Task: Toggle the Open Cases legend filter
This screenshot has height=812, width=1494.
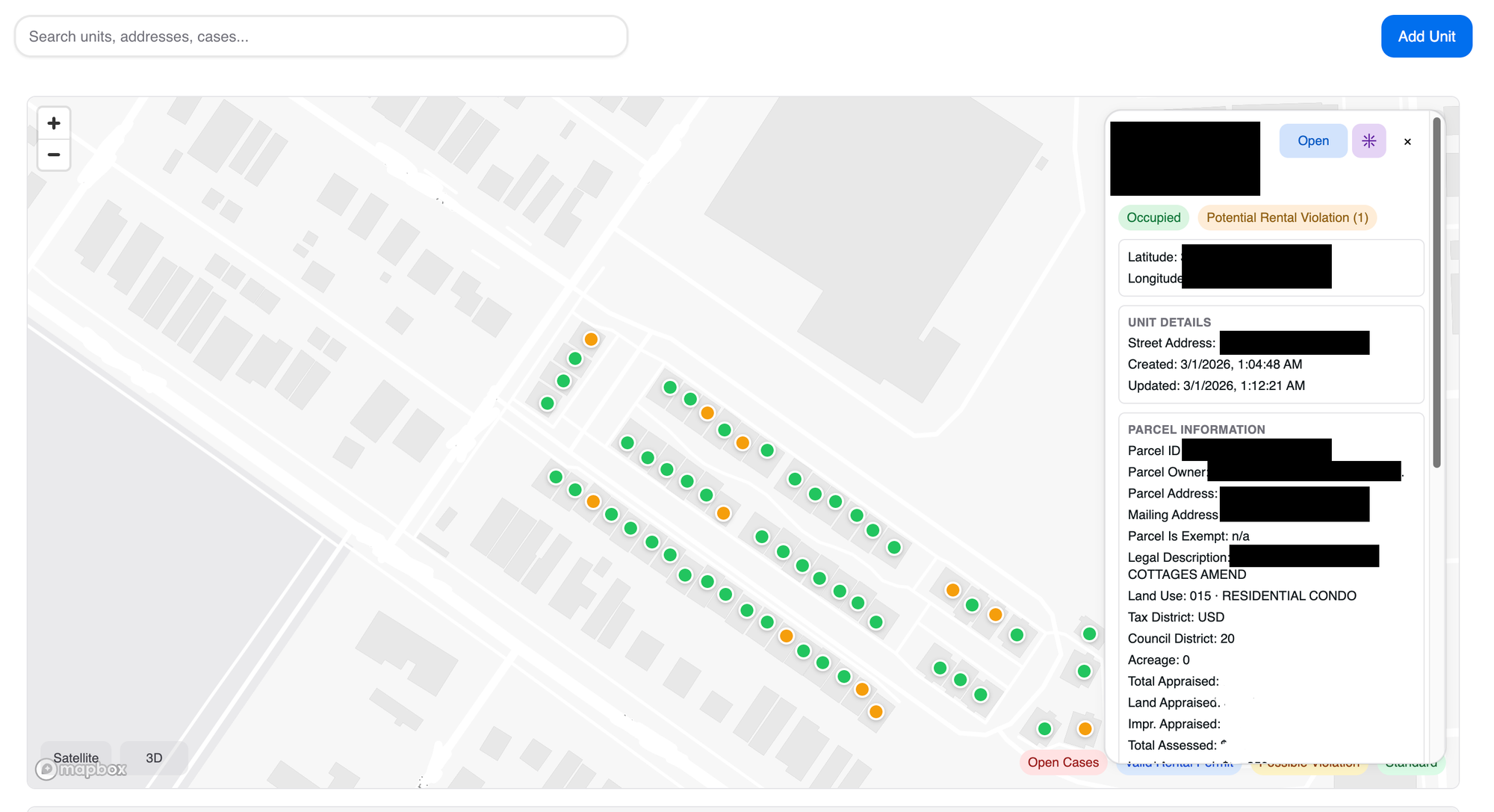Action: (x=1062, y=763)
